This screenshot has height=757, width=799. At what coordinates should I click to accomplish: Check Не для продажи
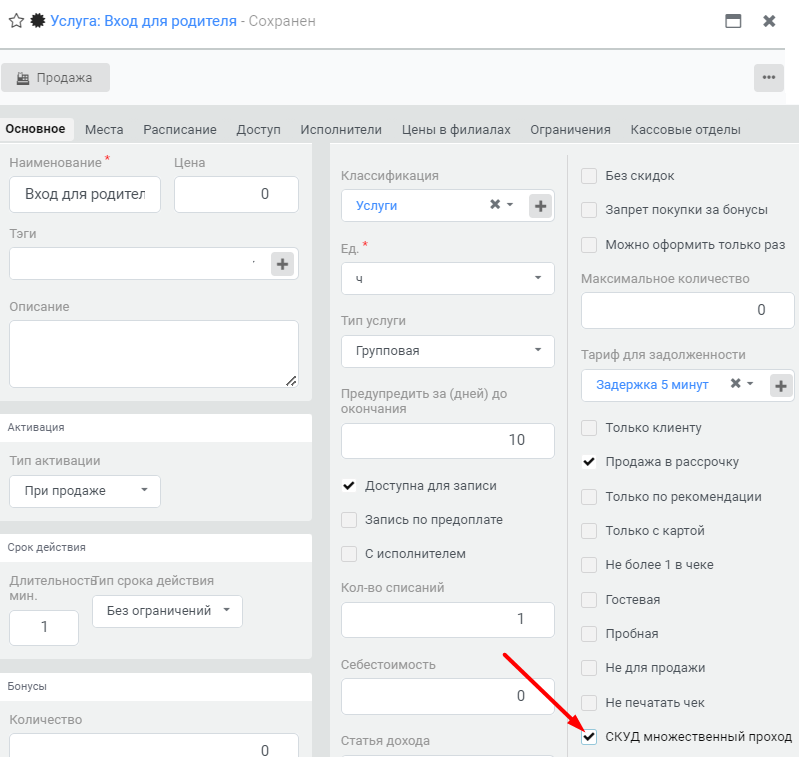589,667
